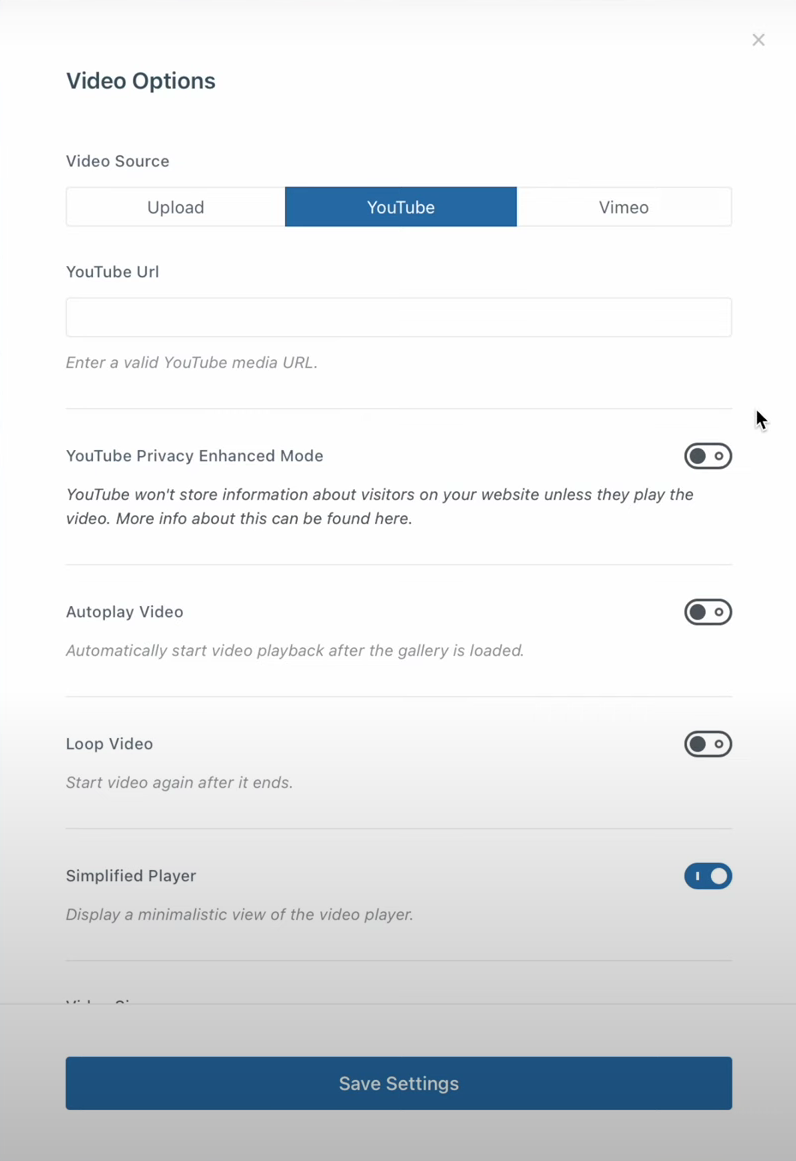Enable YouTube Privacy Enhanced Mode toggle

[707, 456]
